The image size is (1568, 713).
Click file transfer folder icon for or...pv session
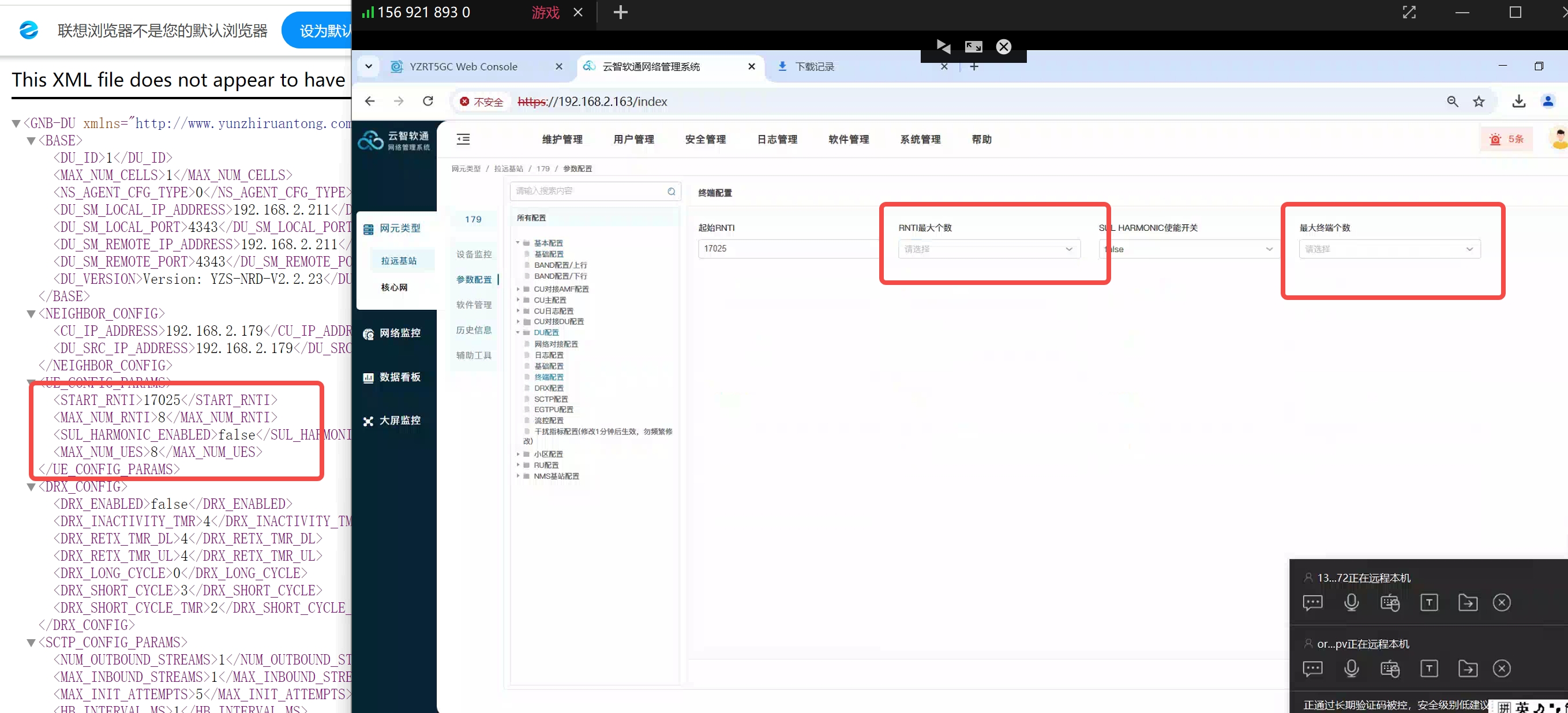point(1468,669)
